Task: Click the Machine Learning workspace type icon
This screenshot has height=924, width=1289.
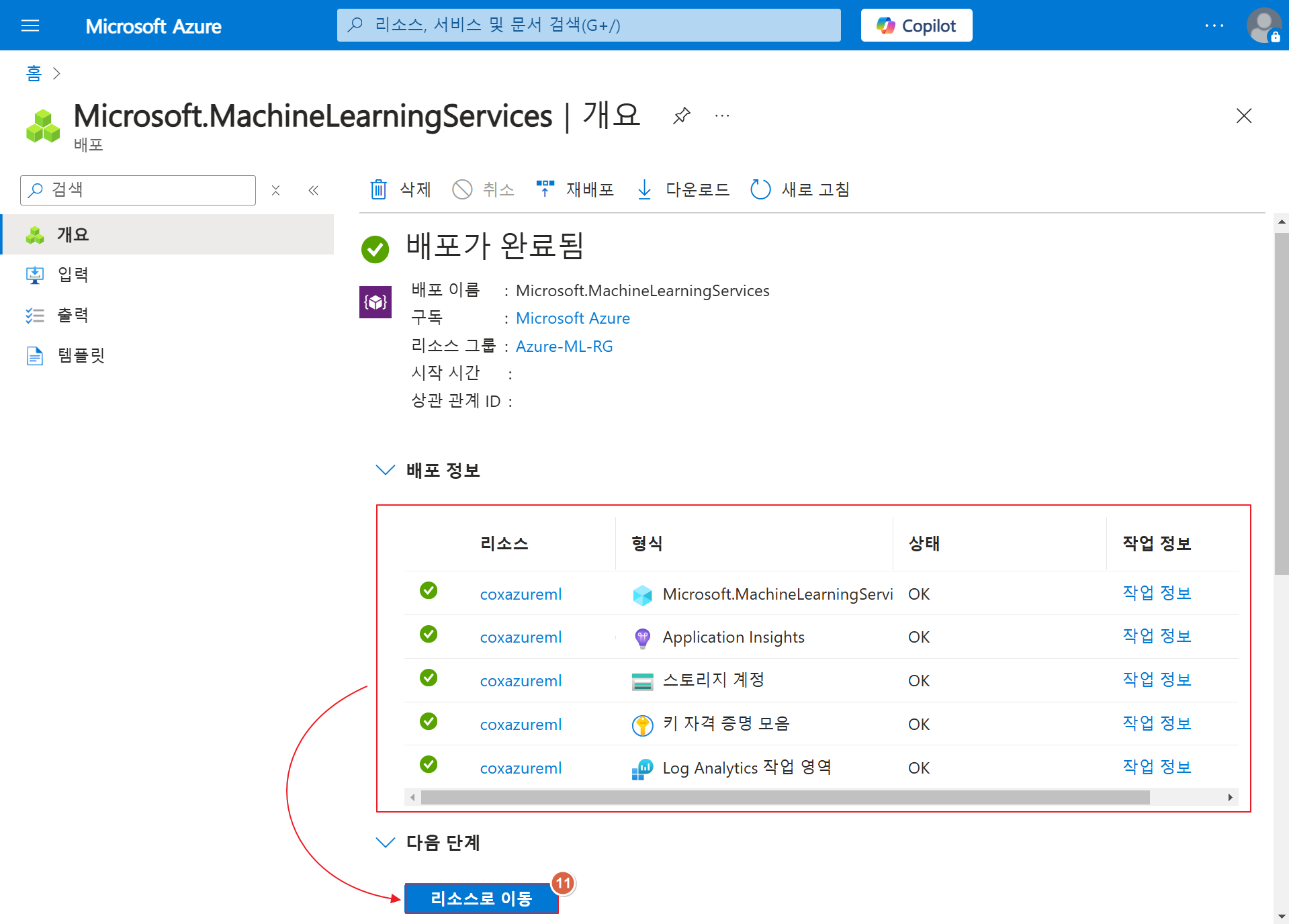Action: pyautogui.click(x=642, y=595)
